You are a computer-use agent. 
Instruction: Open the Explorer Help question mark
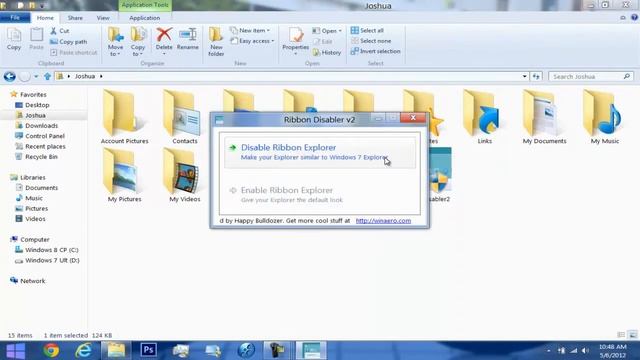634,18
